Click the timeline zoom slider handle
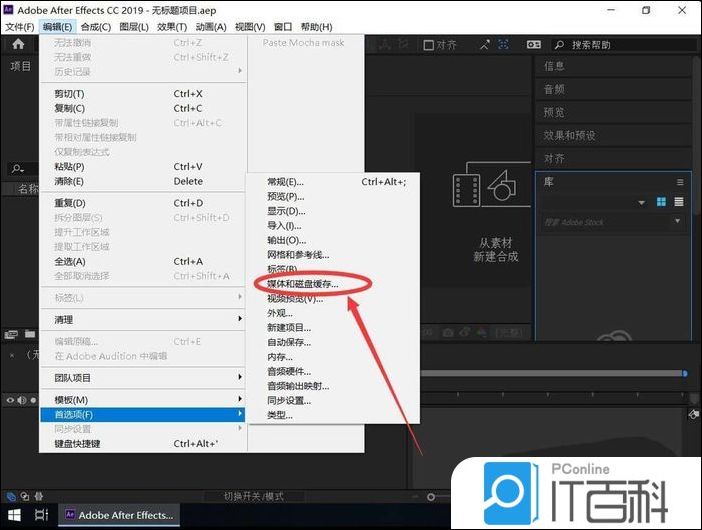The height and width of the screenshot is (530, 702). point(431,496)
